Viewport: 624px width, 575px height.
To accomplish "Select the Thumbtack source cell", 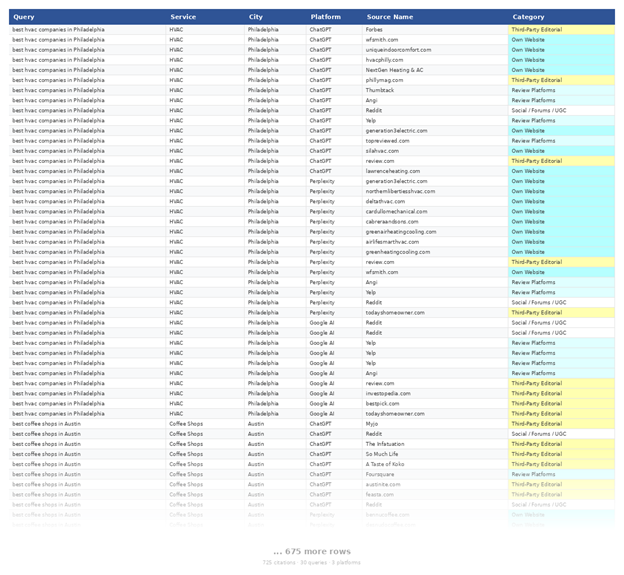I will tap(435, 90).
